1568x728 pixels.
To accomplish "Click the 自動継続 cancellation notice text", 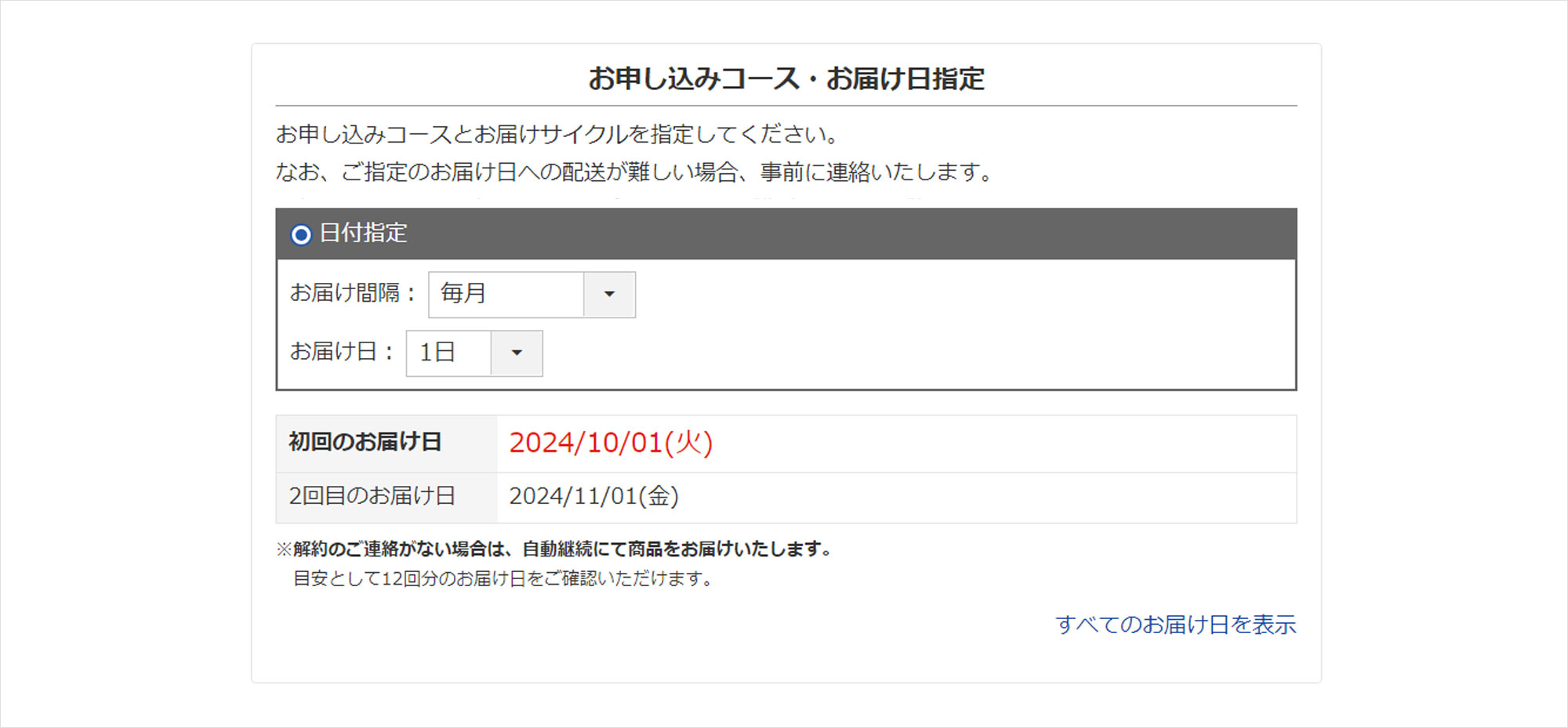I will pyautogui.click(x=554, y=549).
